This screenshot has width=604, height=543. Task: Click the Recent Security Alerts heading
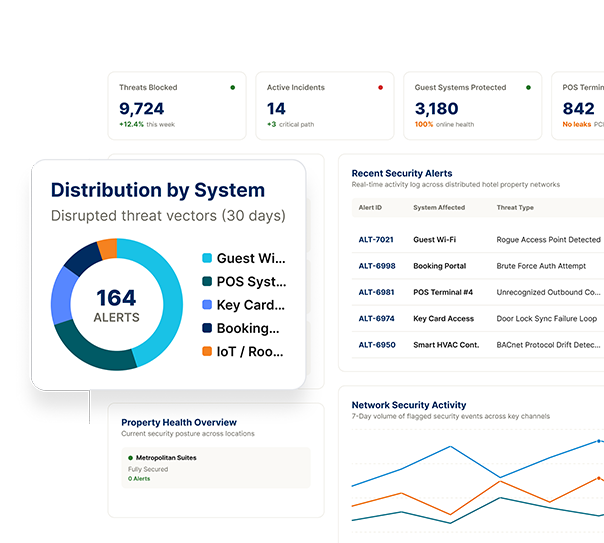point(402,173)
